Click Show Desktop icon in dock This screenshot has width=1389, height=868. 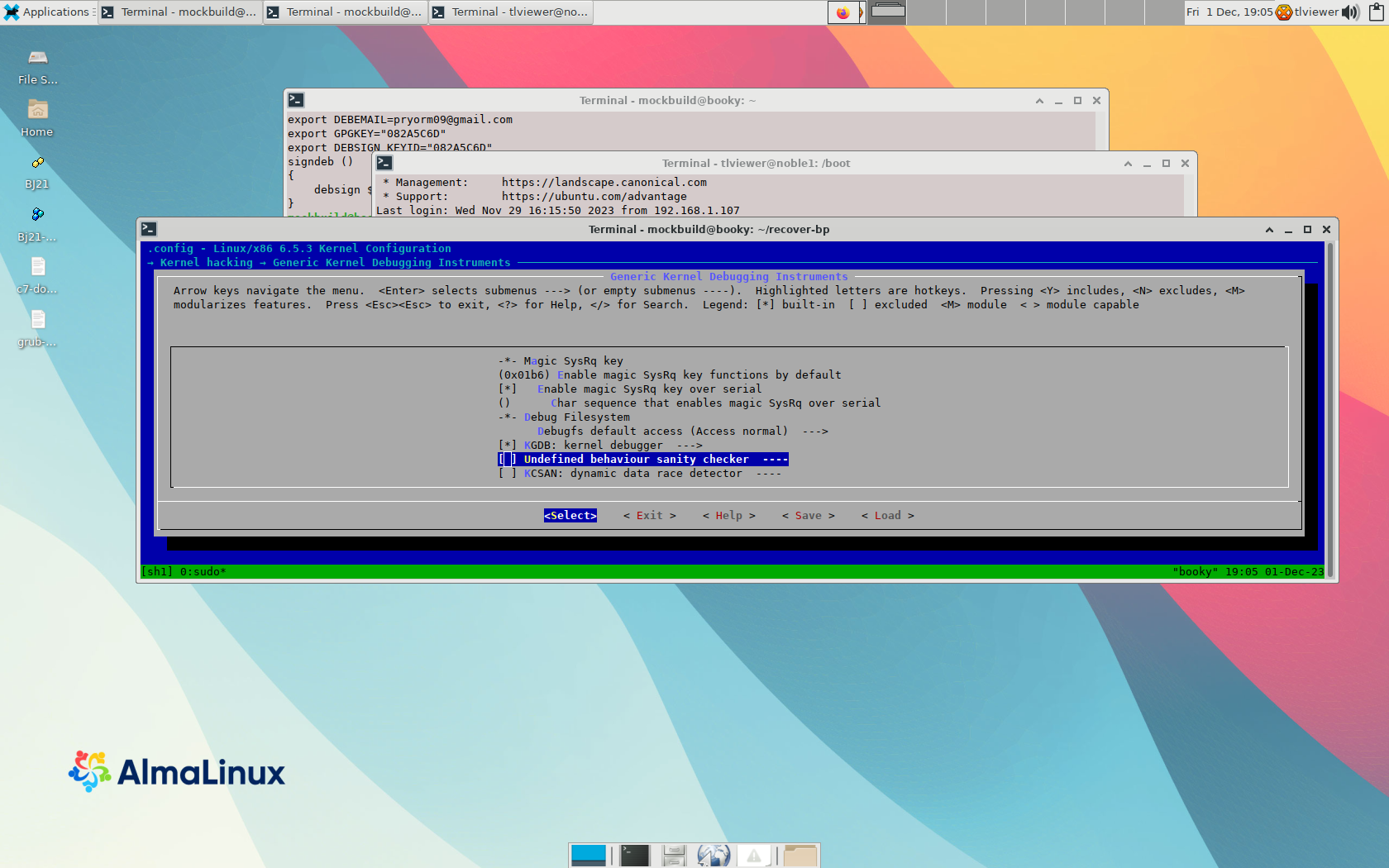pos(589,856)
